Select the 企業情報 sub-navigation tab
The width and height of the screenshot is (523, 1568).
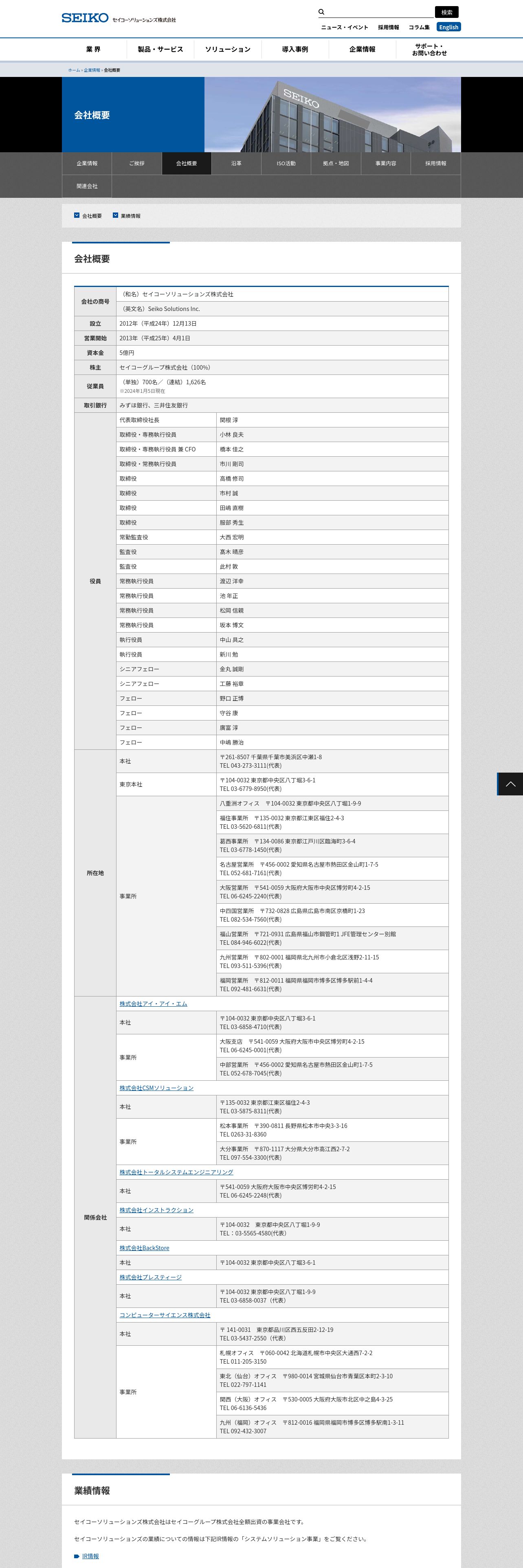point(86,163)
